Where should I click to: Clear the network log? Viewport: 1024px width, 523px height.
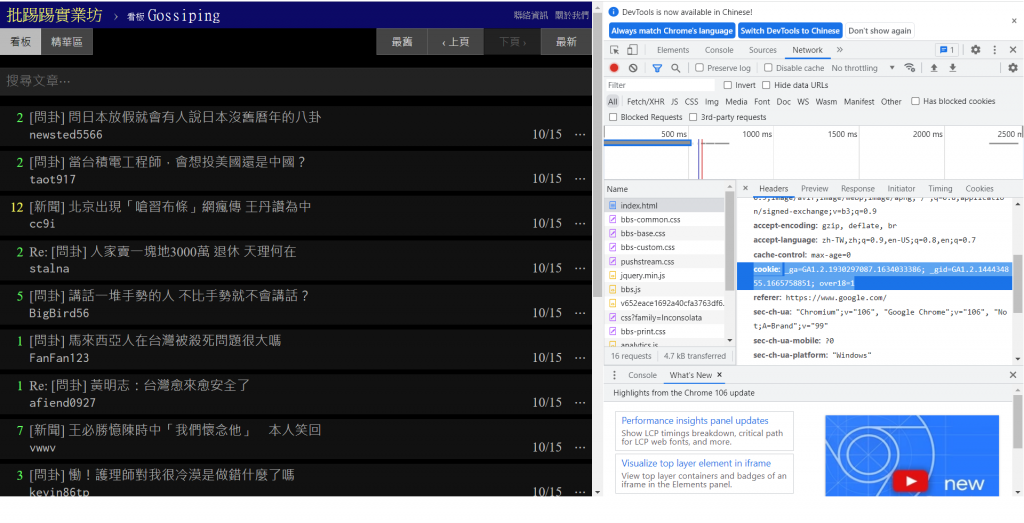pos(633,68)
